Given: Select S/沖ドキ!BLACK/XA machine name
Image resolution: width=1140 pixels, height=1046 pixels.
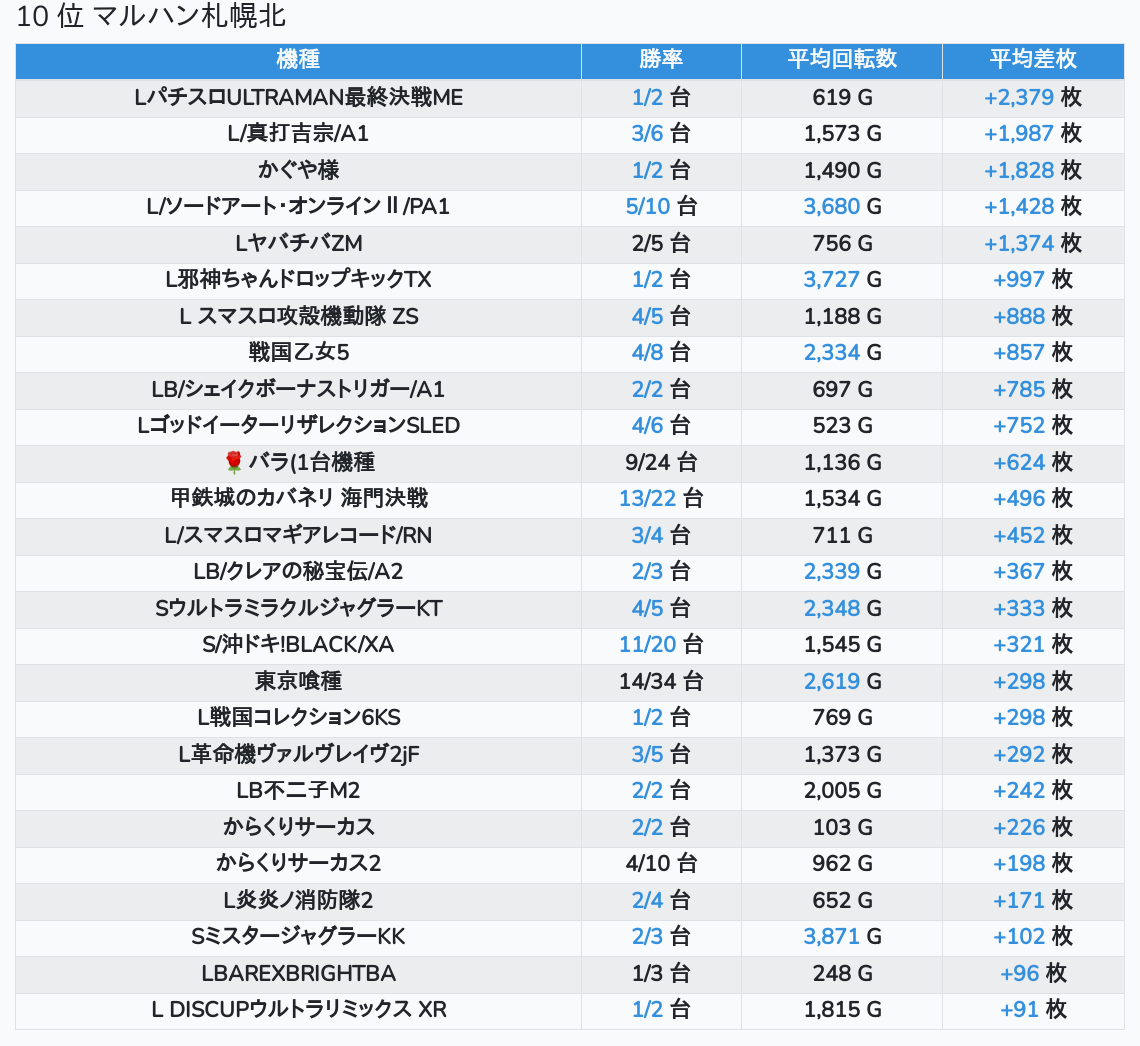Looking at the screenshot, I should [x=298, y=645].
